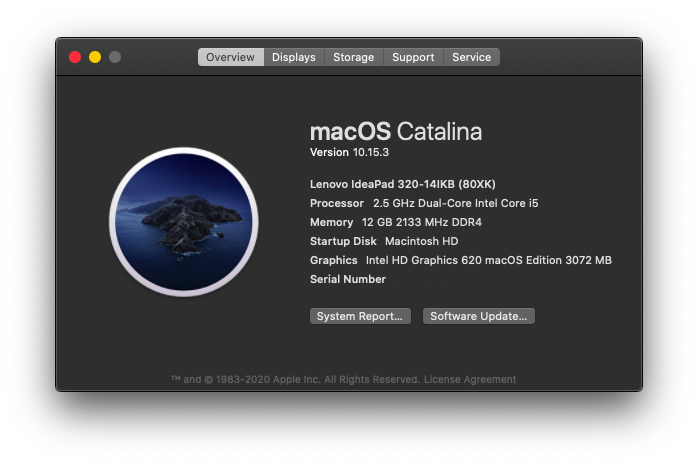Open System Report
The image size is (698, 465).
point(360,316)
